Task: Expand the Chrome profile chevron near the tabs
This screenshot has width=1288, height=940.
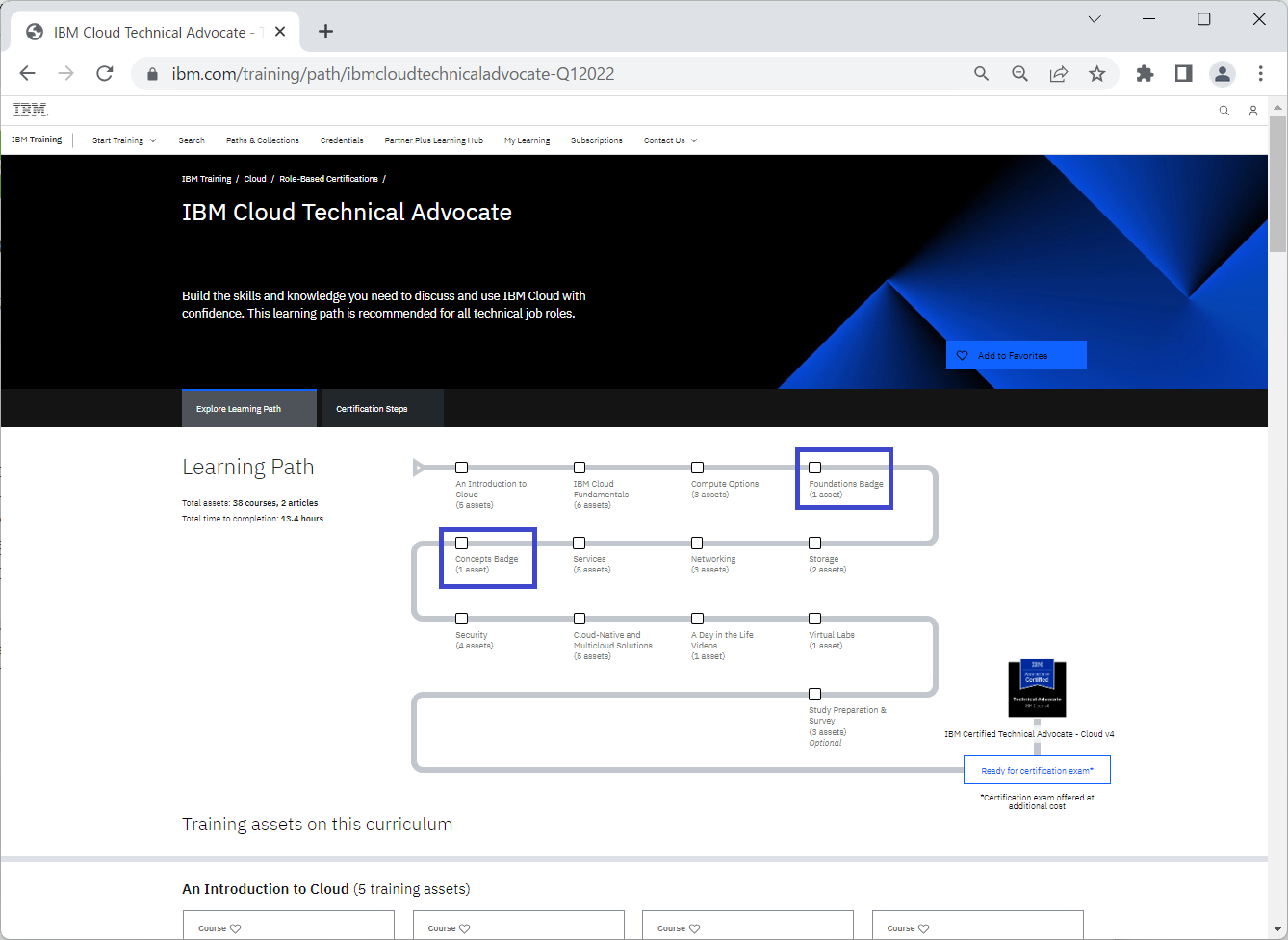Action: [x=1095, y=18]
